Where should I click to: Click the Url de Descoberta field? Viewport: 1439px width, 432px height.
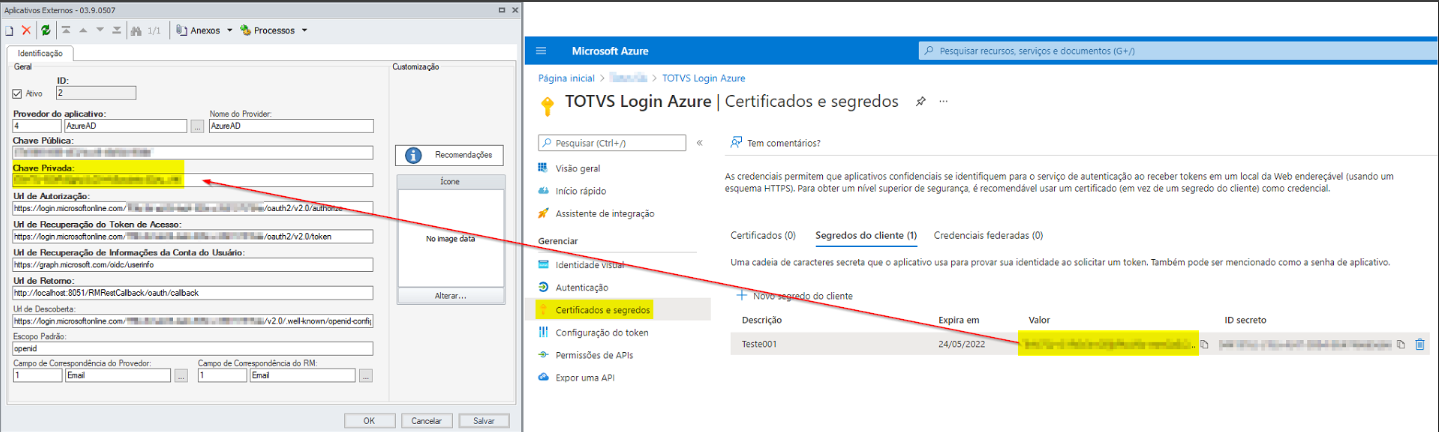click(x=192, y=321)
